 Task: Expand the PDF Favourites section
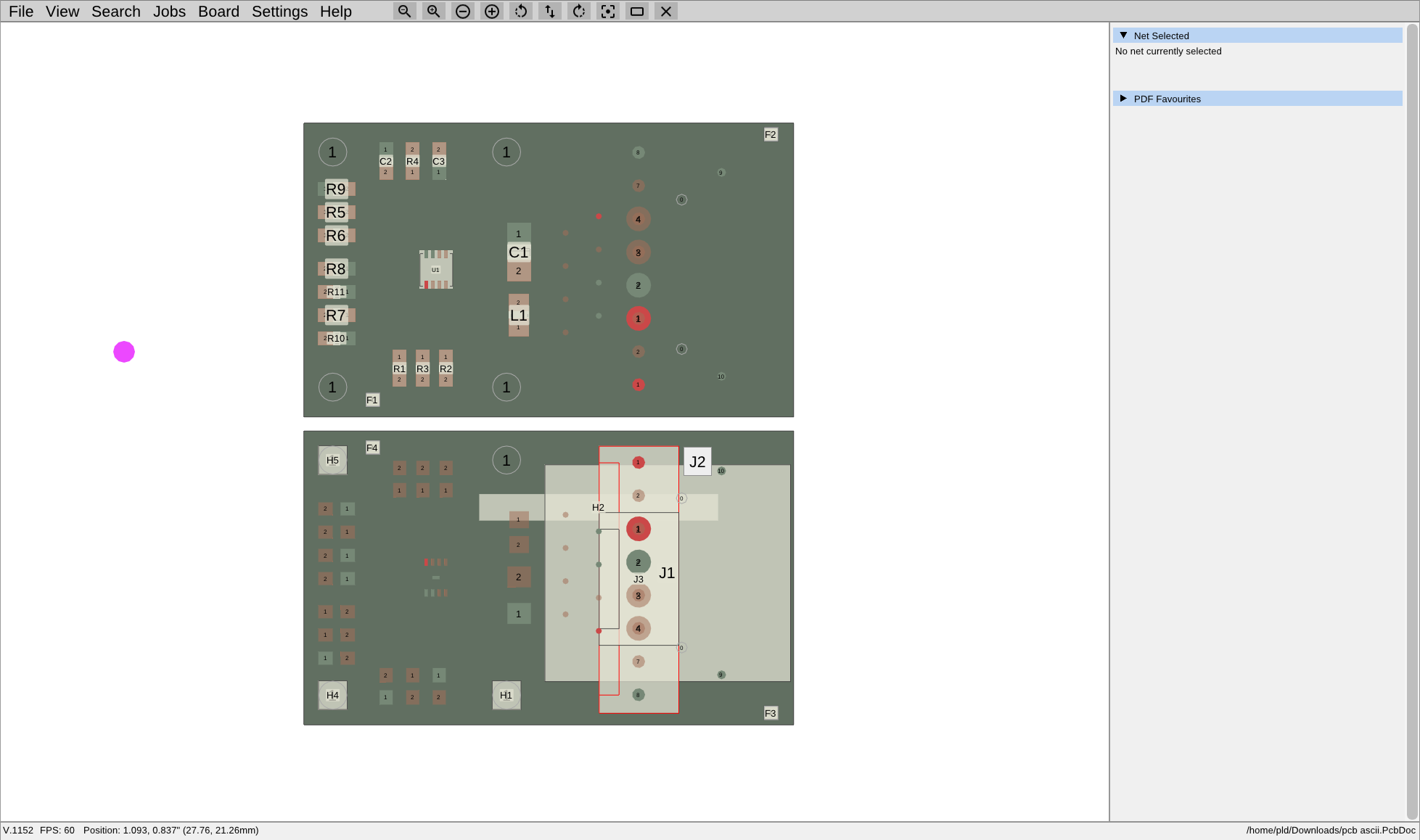point(1123,98)
